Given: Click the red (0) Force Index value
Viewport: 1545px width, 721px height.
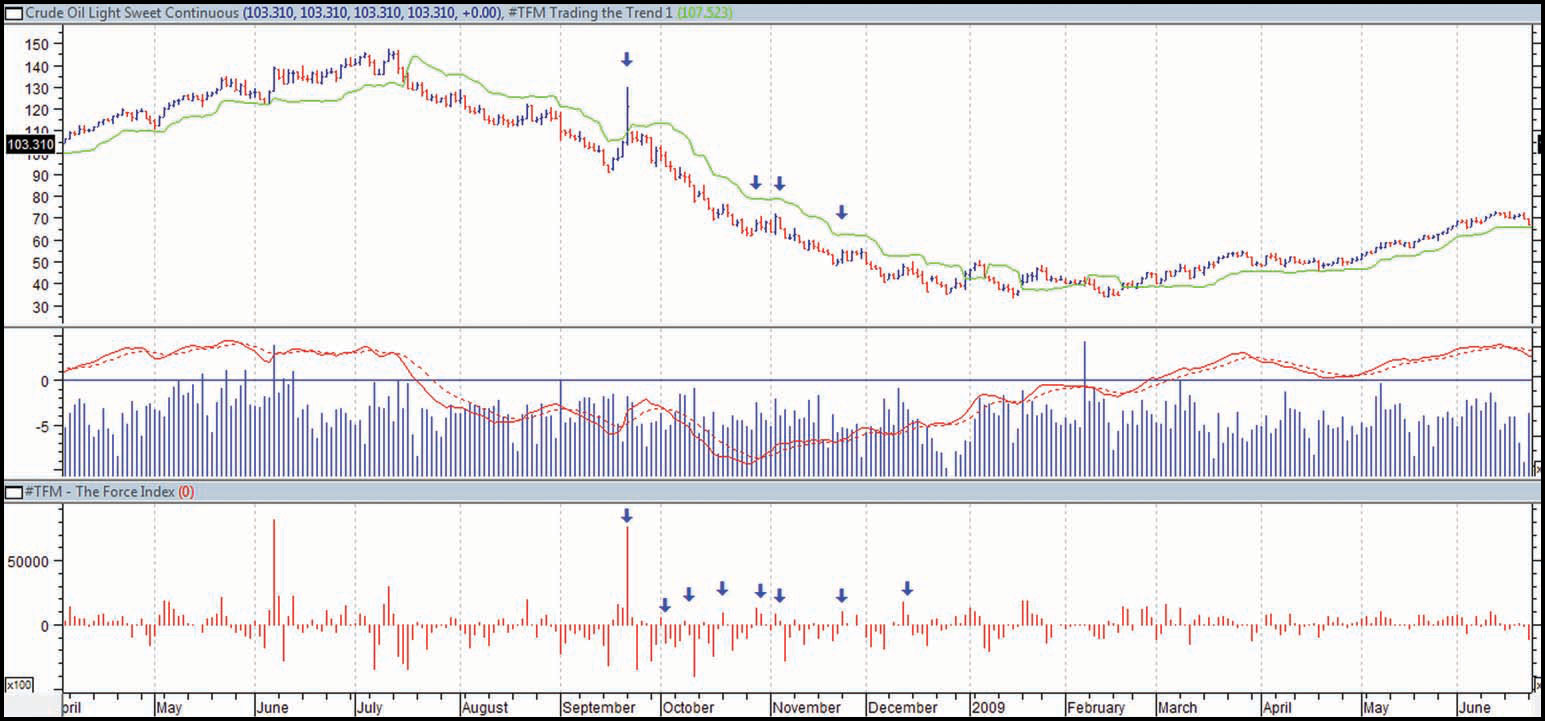Looking at the screenshot, I should click(x=185, y=492).
